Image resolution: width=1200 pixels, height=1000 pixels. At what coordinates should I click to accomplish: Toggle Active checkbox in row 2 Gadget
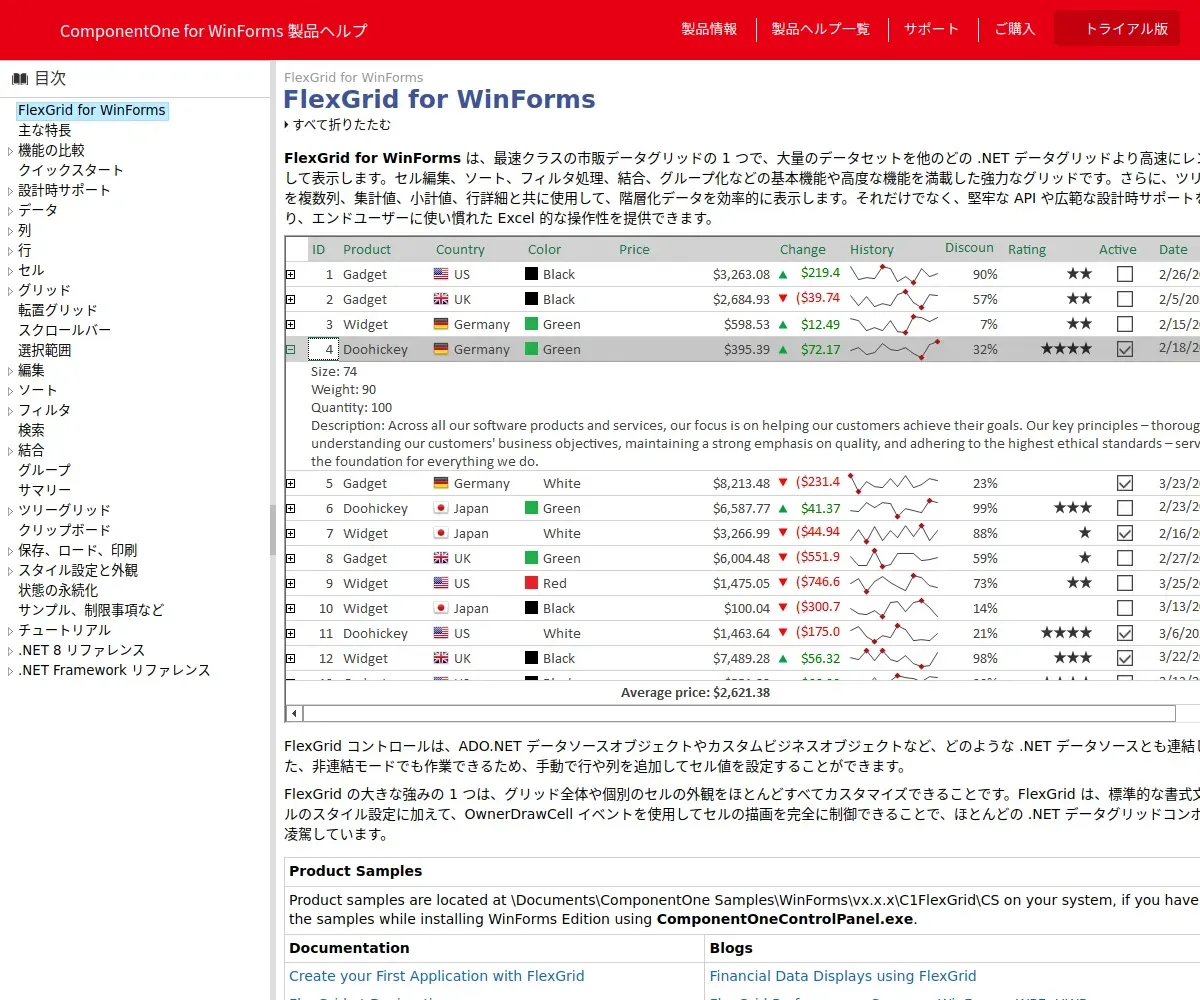tap(1125, 299)
